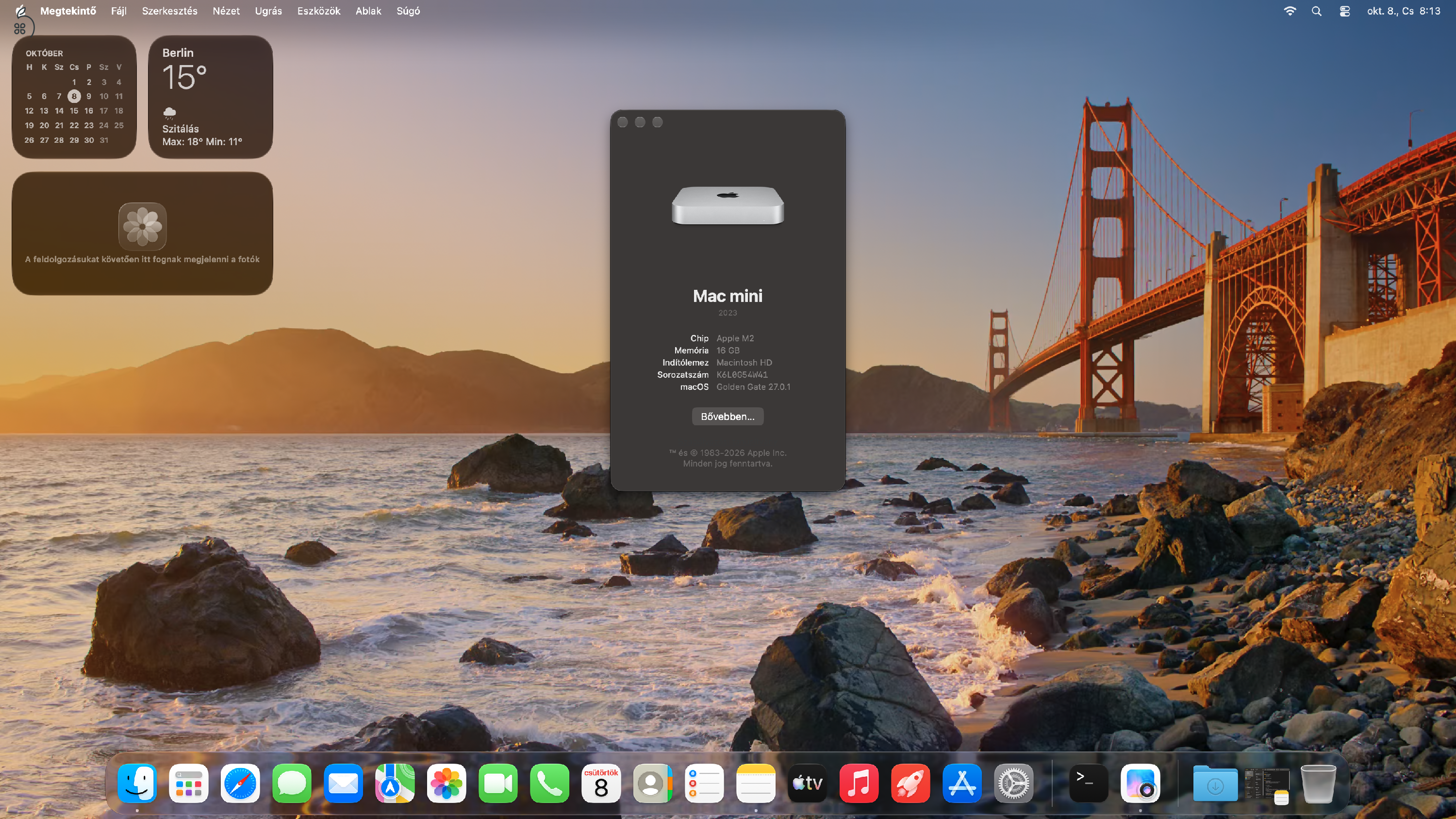The image size is (1456, 819).
Task: Open Calendar icon showing csütörtök 8
Action: [601, 784]
